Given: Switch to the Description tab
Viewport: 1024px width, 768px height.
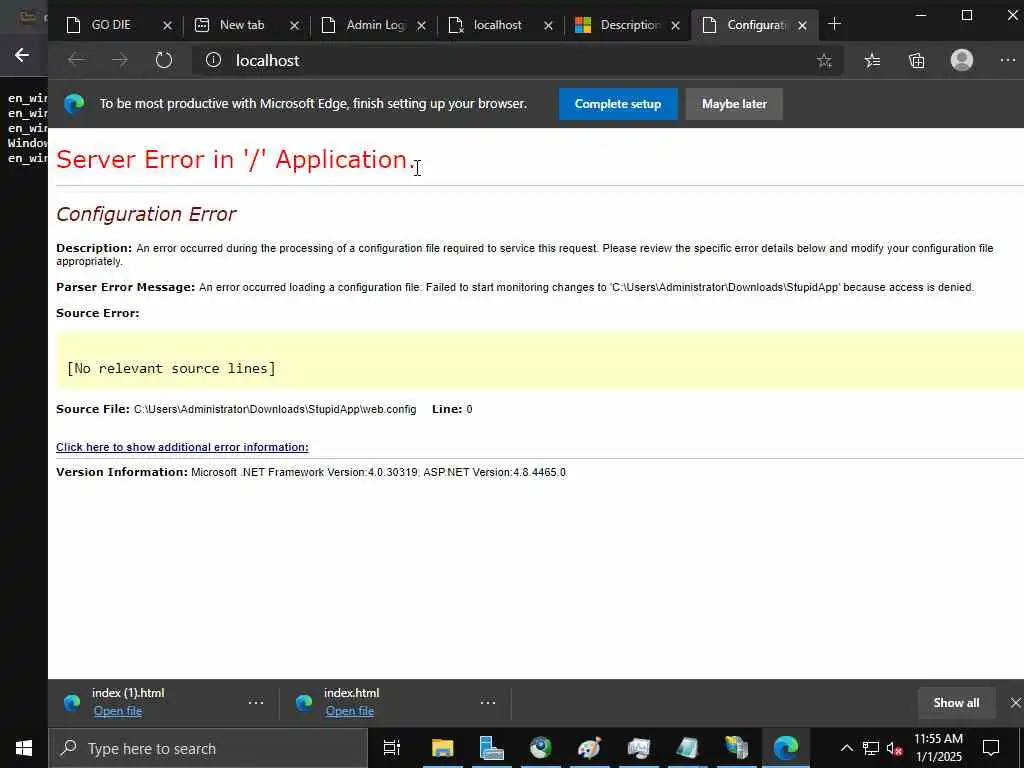Looking at the screenshot, I should (x=630, y=25).
